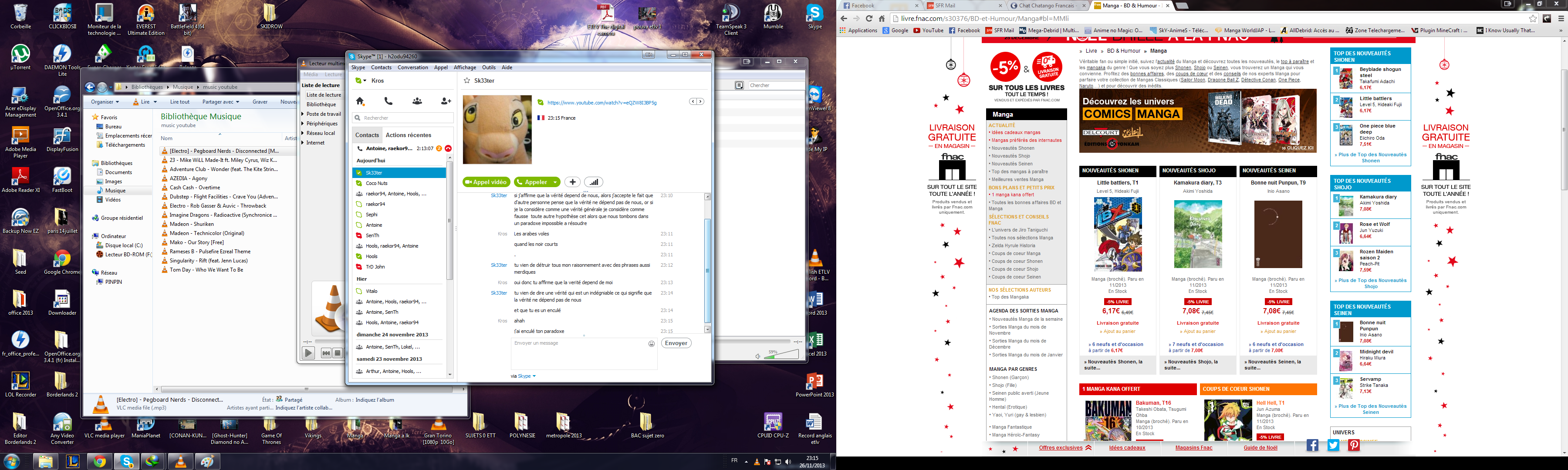Select Coco Nuts contact in Skype

tap(399, 183)
